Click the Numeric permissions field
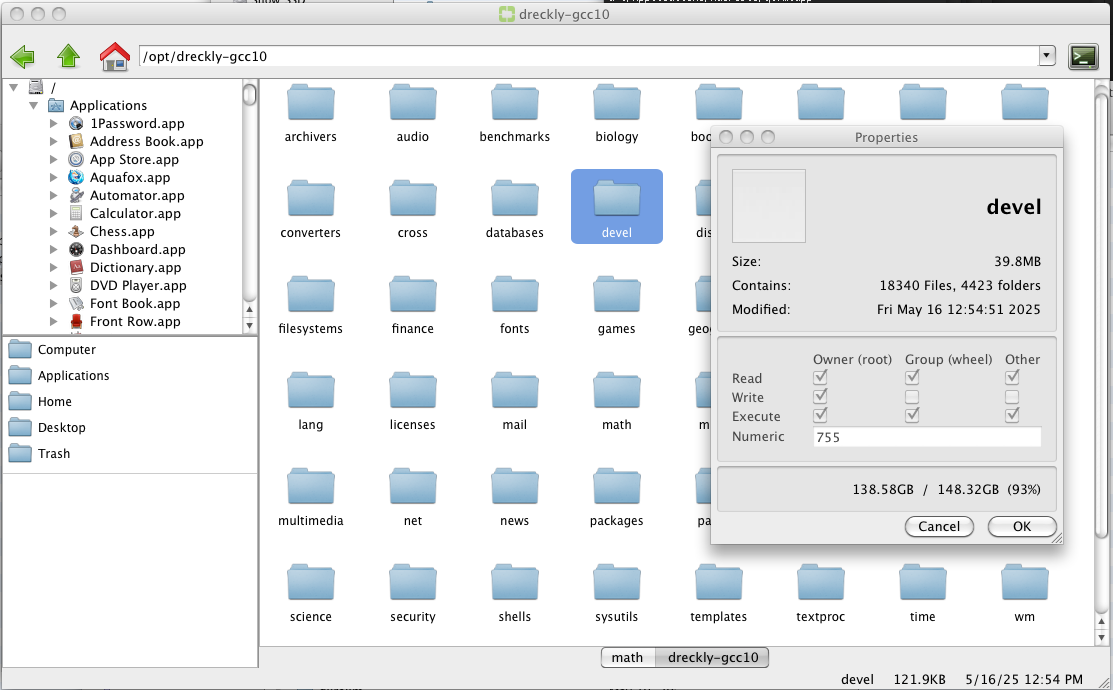Viewport: 1113px width, 690px height. [927, 437]
